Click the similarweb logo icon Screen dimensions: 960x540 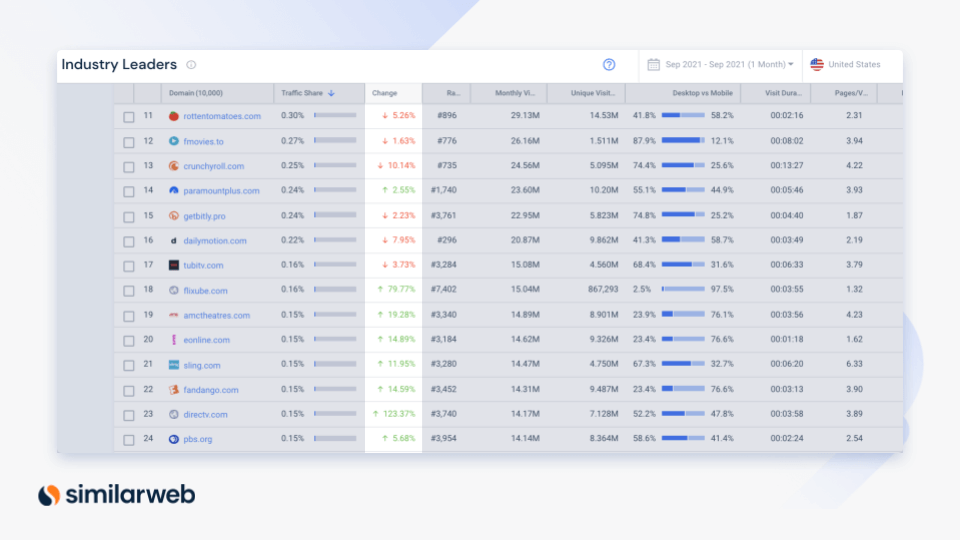pos(49,495)
